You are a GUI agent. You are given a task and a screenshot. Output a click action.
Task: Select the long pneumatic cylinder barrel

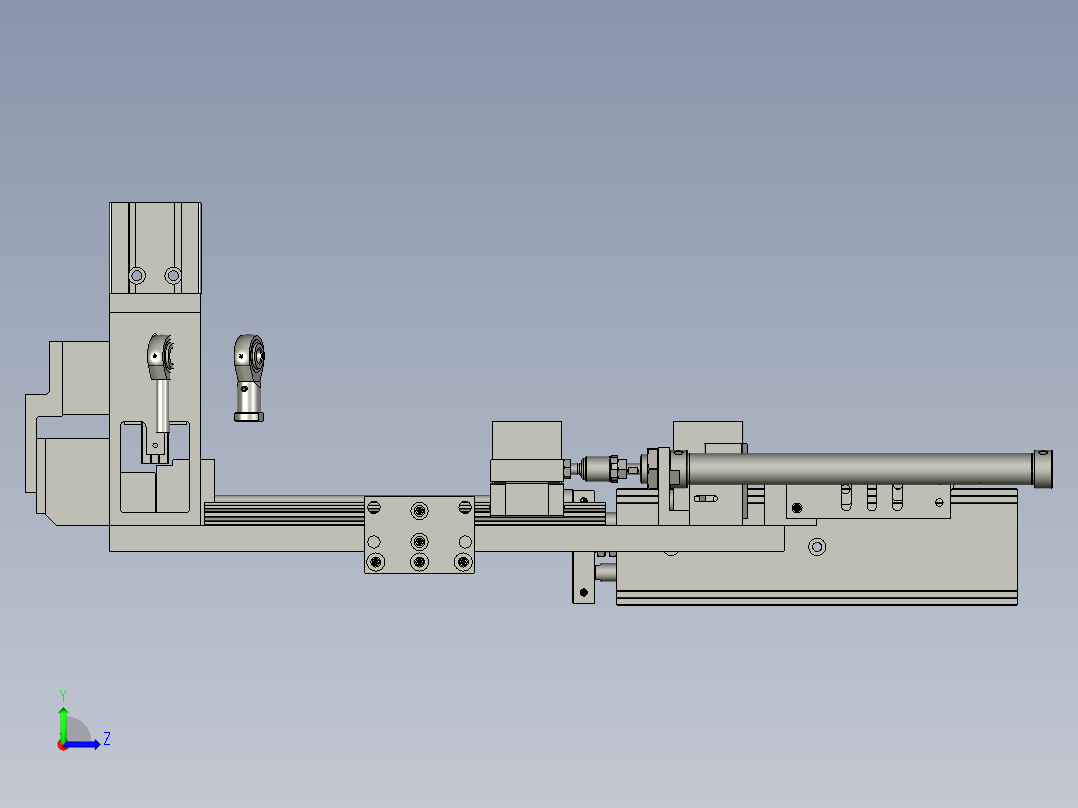click(861, 469)
